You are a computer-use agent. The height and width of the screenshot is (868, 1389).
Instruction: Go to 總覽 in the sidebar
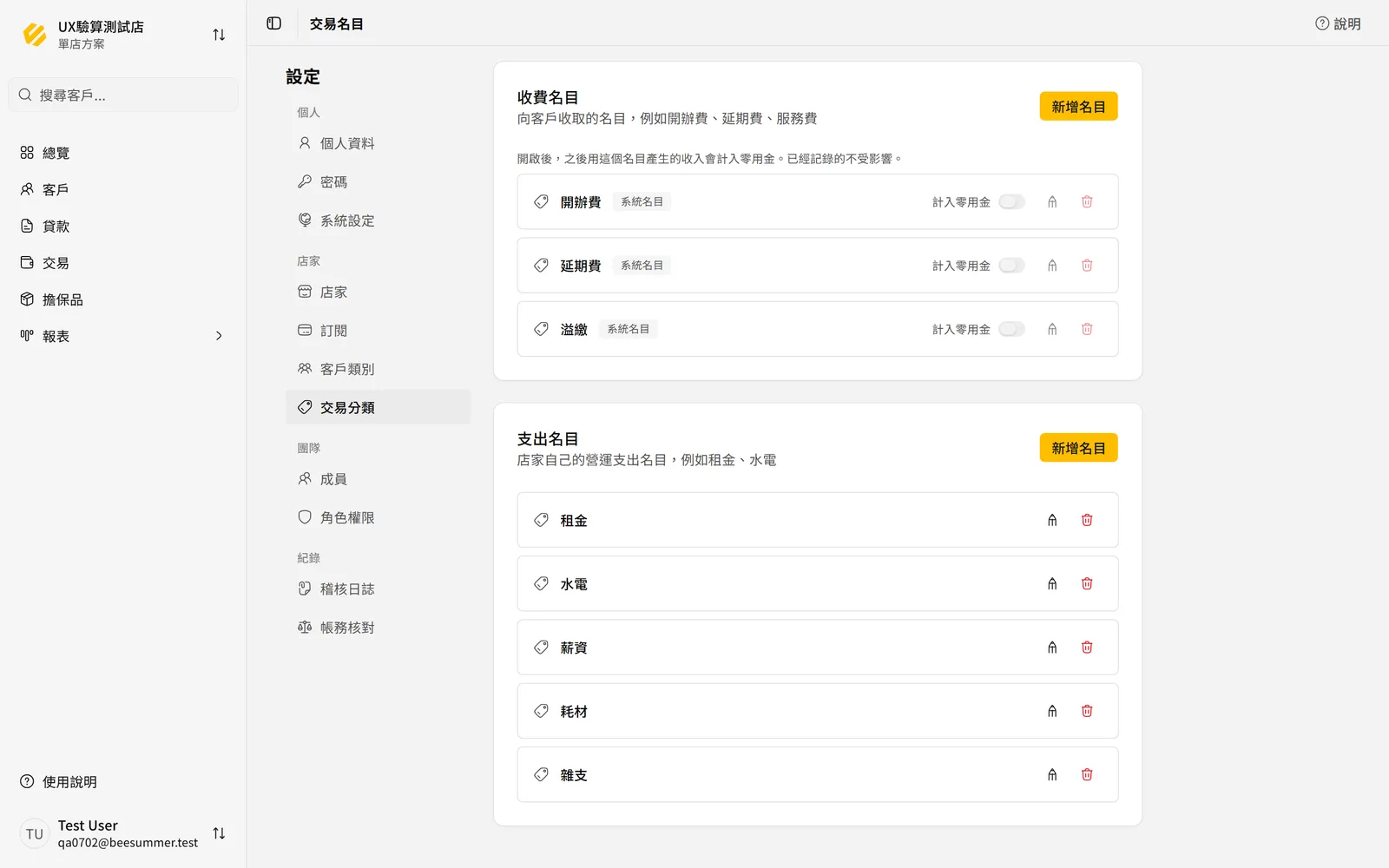[123, 153]
